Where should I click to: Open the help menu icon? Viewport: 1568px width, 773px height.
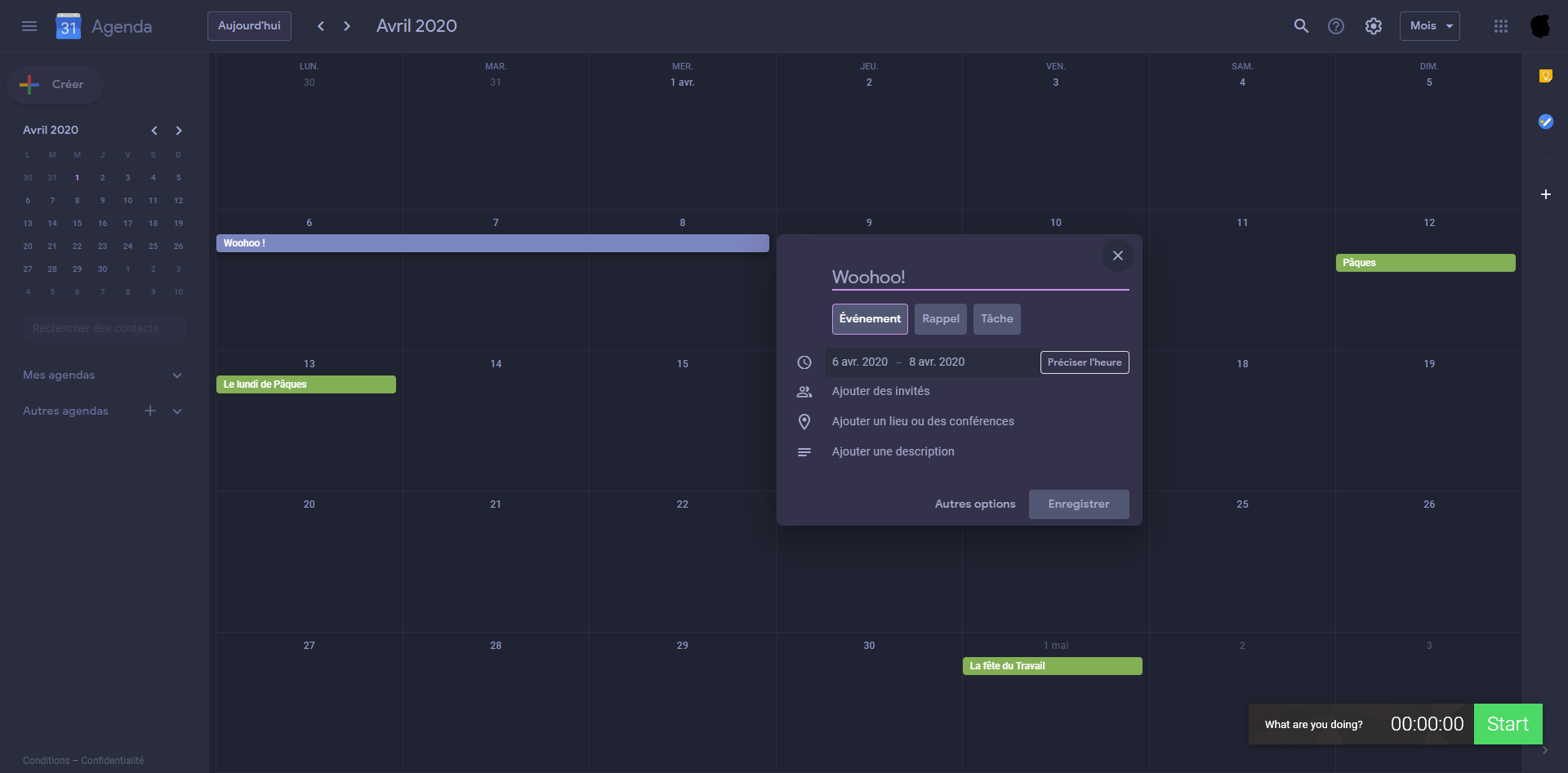1337,26
